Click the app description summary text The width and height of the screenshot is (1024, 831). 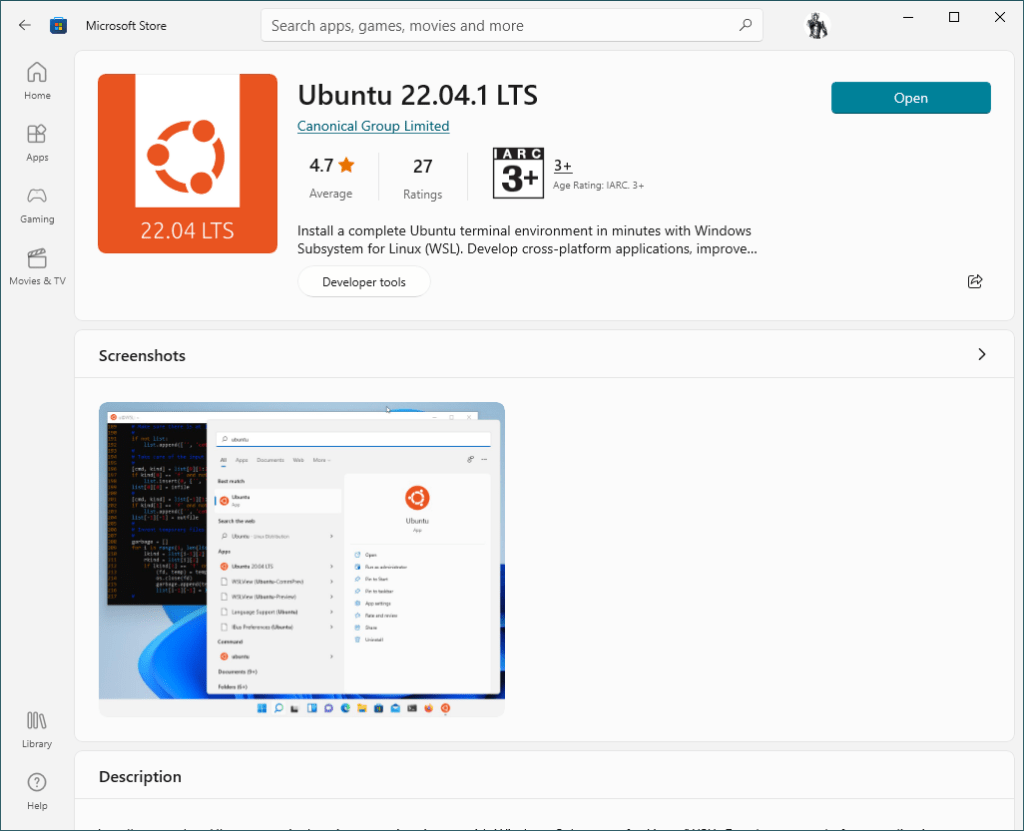pyautogui.click(x=527, y=240)
